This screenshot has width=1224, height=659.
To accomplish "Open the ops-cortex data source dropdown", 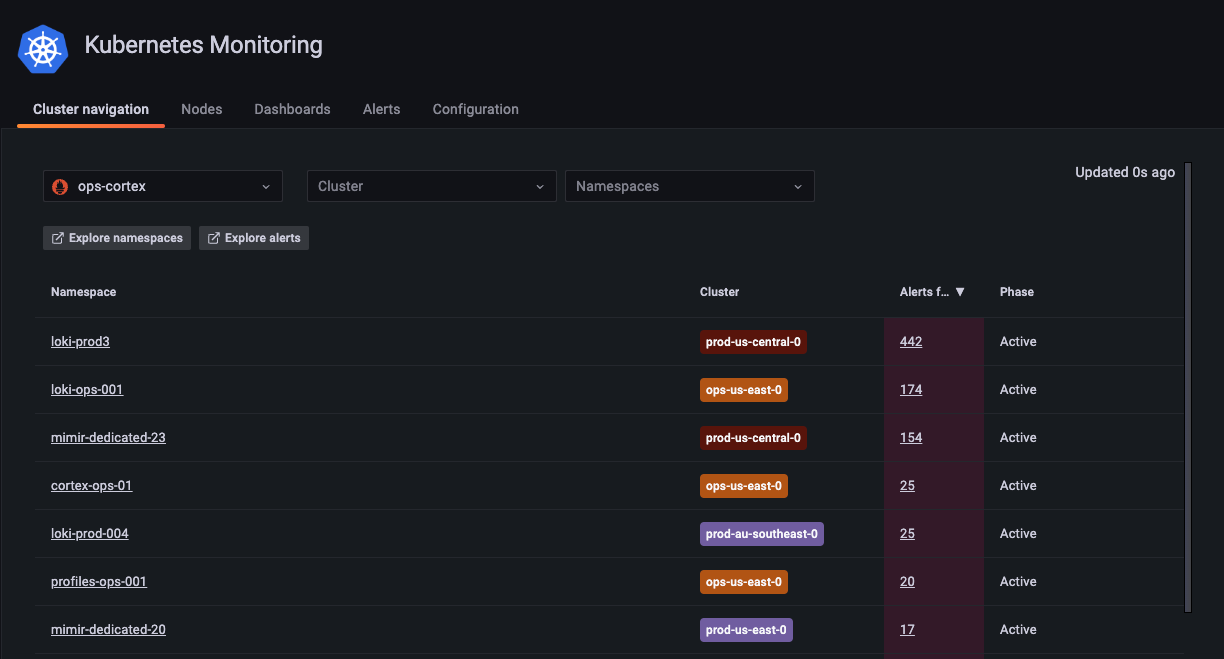I will (x=163, y=186).
